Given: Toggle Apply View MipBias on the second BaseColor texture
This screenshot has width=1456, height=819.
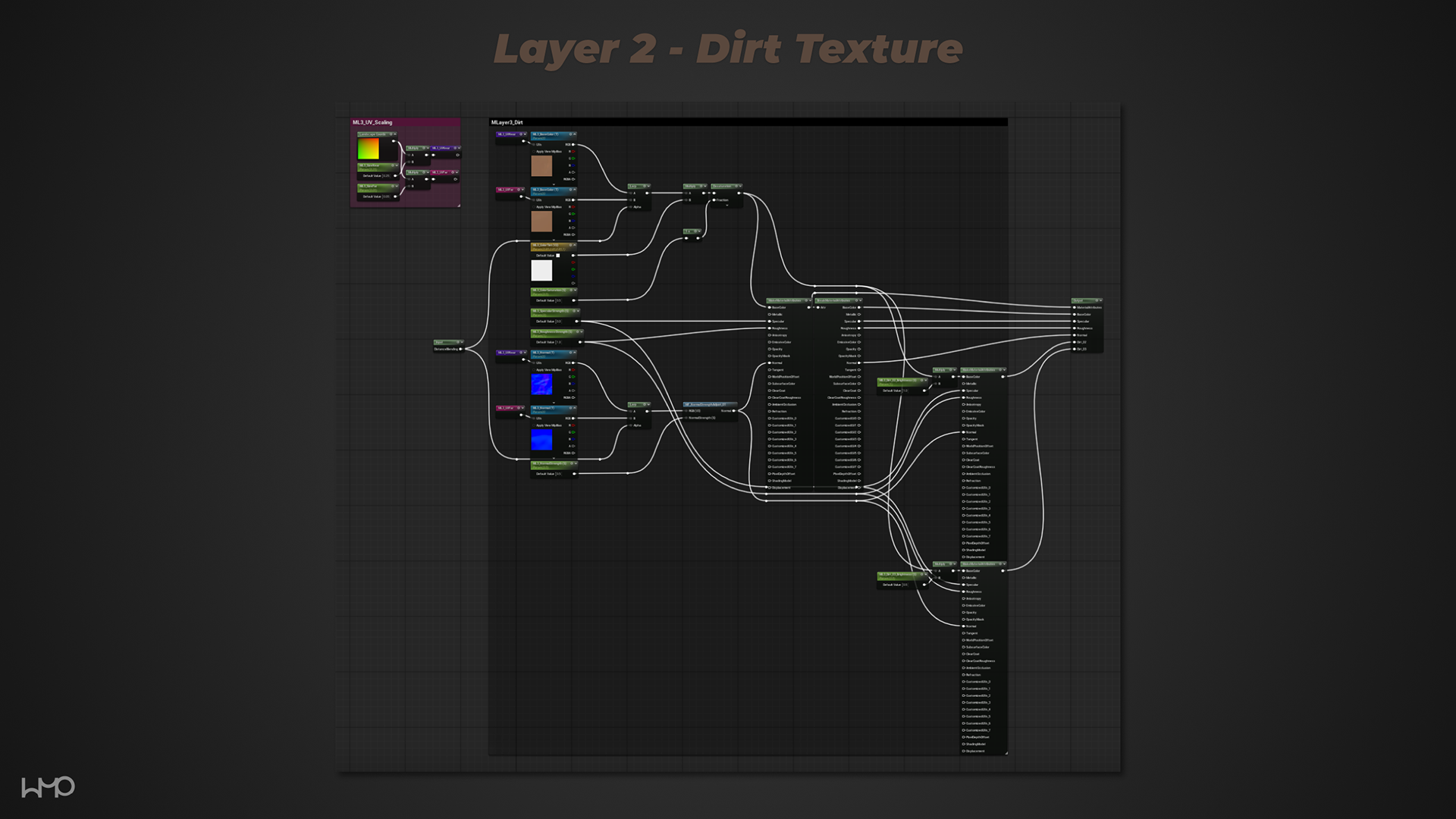Looking at the screenshot, I should (x=534, y=207).
